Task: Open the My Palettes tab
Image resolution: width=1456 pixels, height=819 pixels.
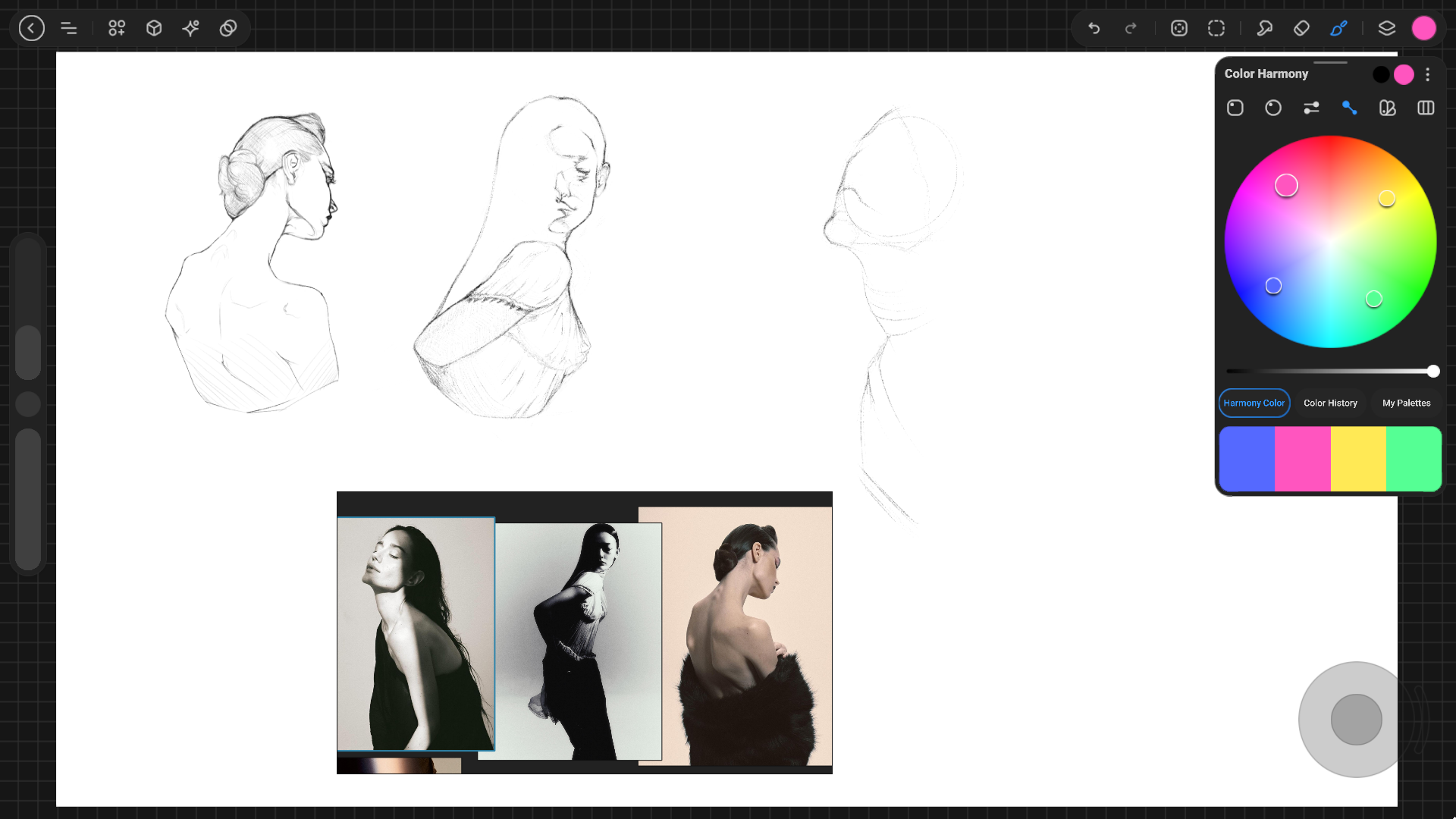Action: coord(1406,403)
